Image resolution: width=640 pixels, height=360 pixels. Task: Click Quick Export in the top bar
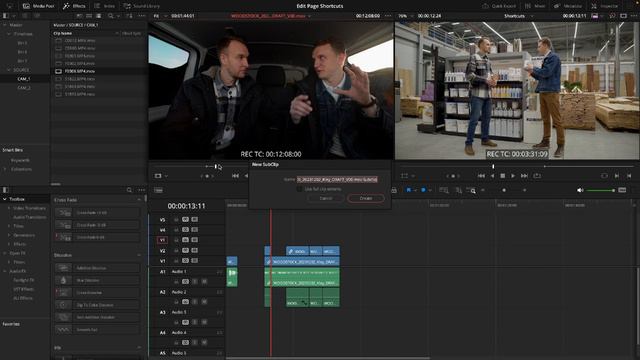(499, 6)
